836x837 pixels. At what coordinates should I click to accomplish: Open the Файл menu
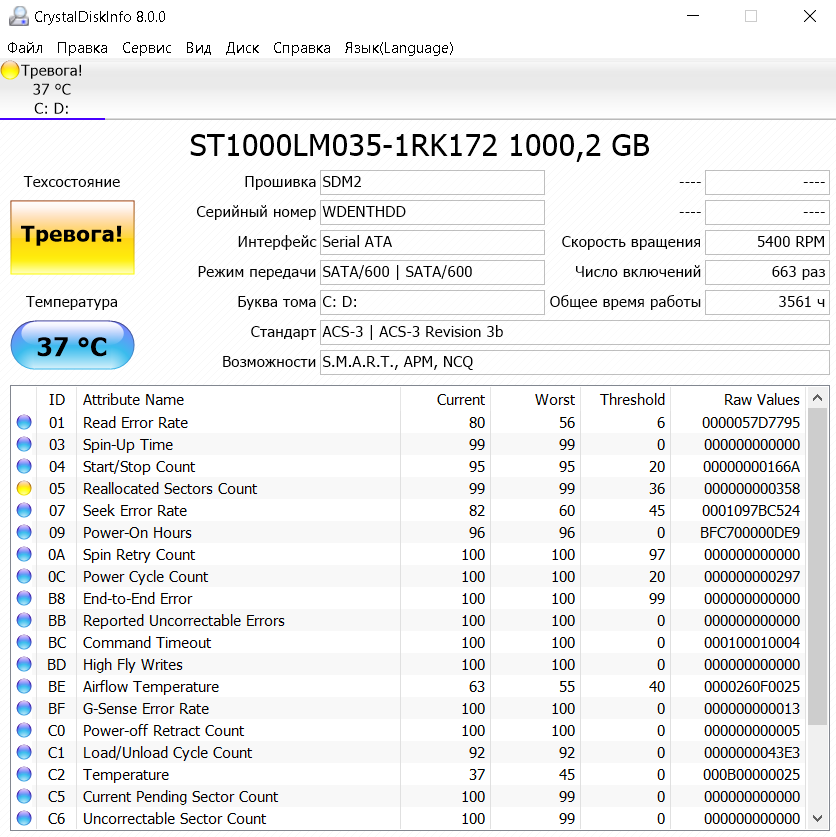(25, 48)
